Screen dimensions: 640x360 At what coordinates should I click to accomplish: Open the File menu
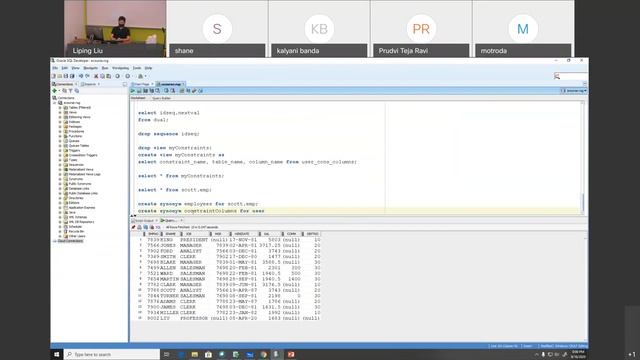pyautogui.click(x=55, y=68)
